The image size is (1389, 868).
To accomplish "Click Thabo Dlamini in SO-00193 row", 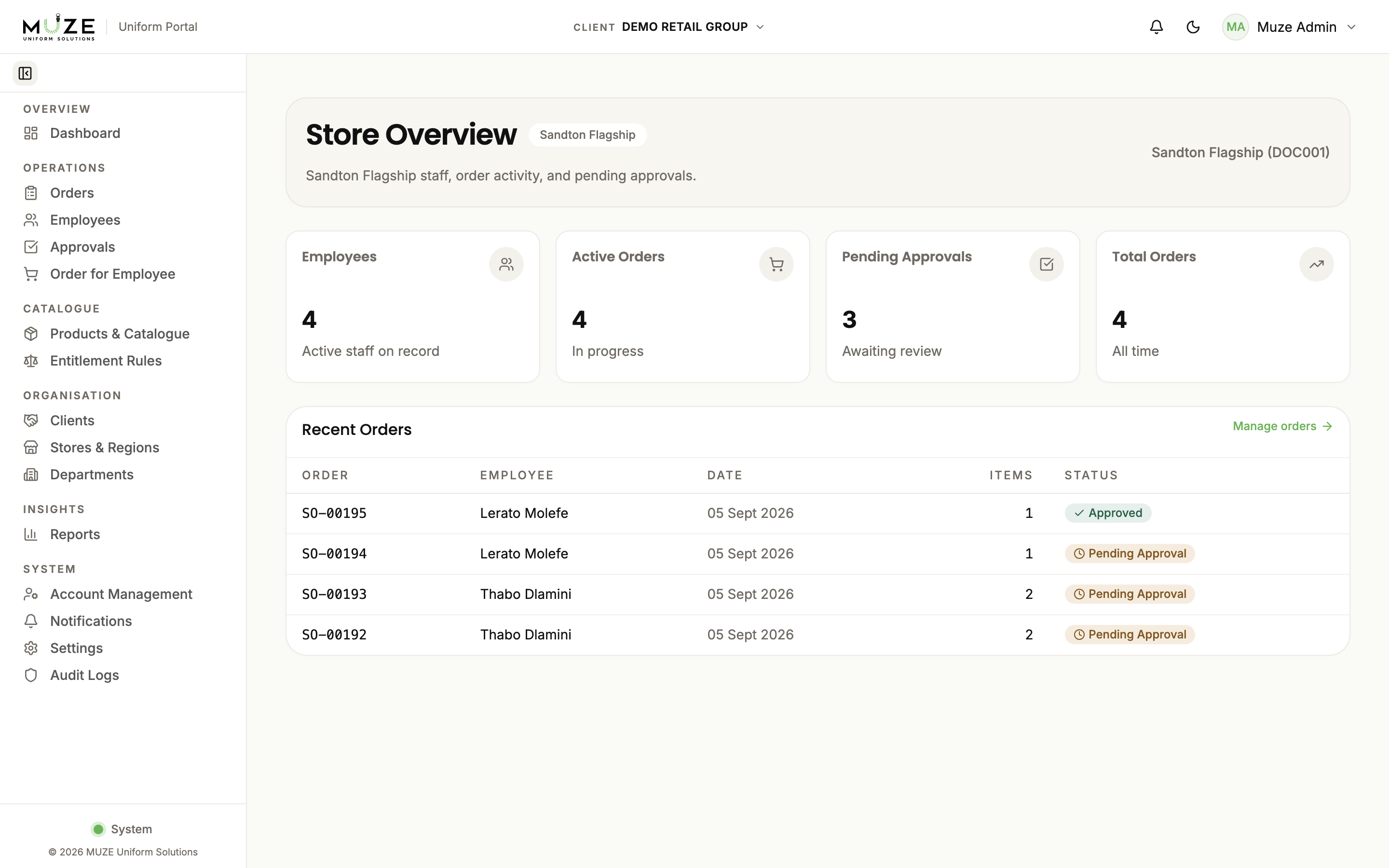I will coord(526,594).
